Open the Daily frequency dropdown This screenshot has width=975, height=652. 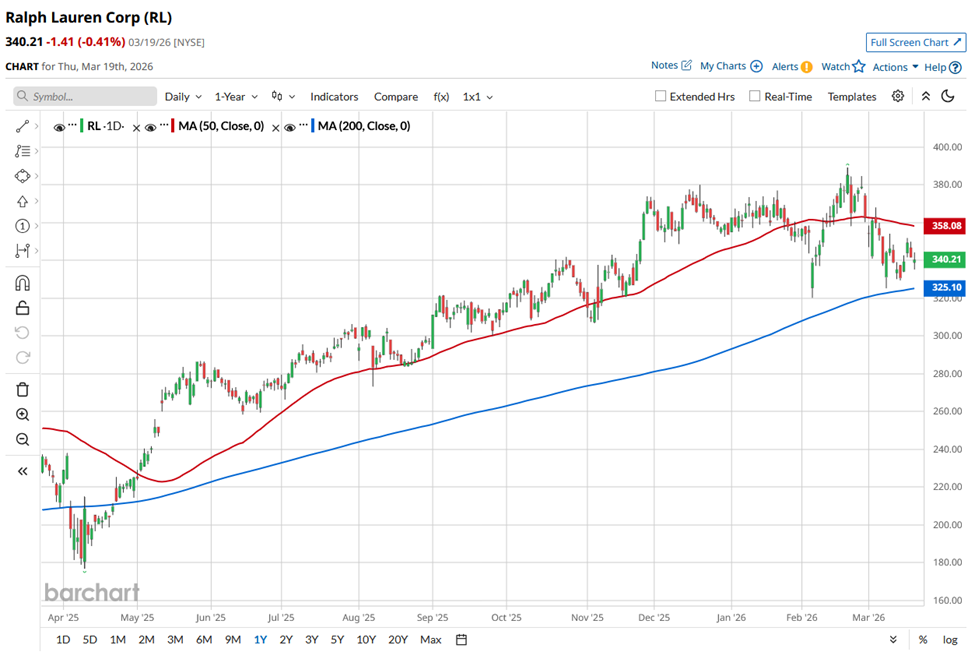click(183, 97)
